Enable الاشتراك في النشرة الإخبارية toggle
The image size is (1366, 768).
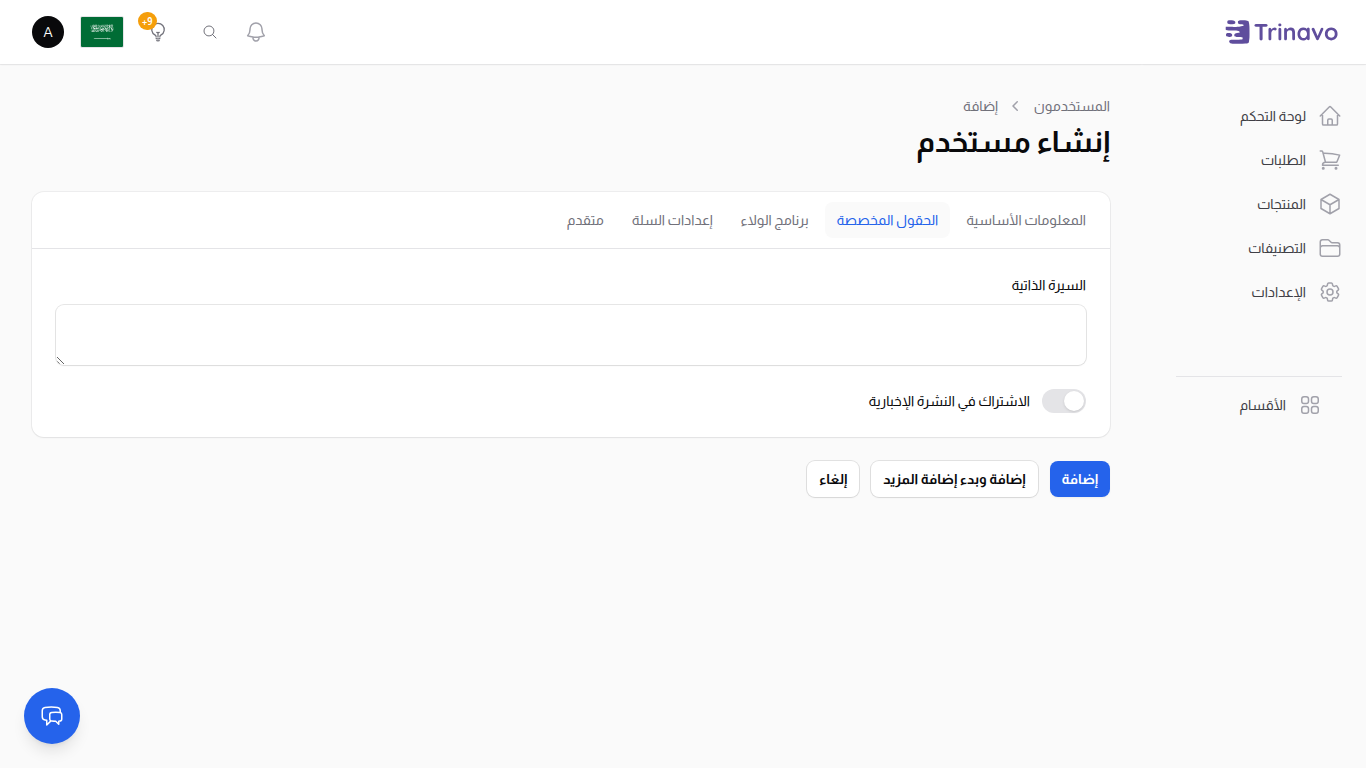point(1063,400)
